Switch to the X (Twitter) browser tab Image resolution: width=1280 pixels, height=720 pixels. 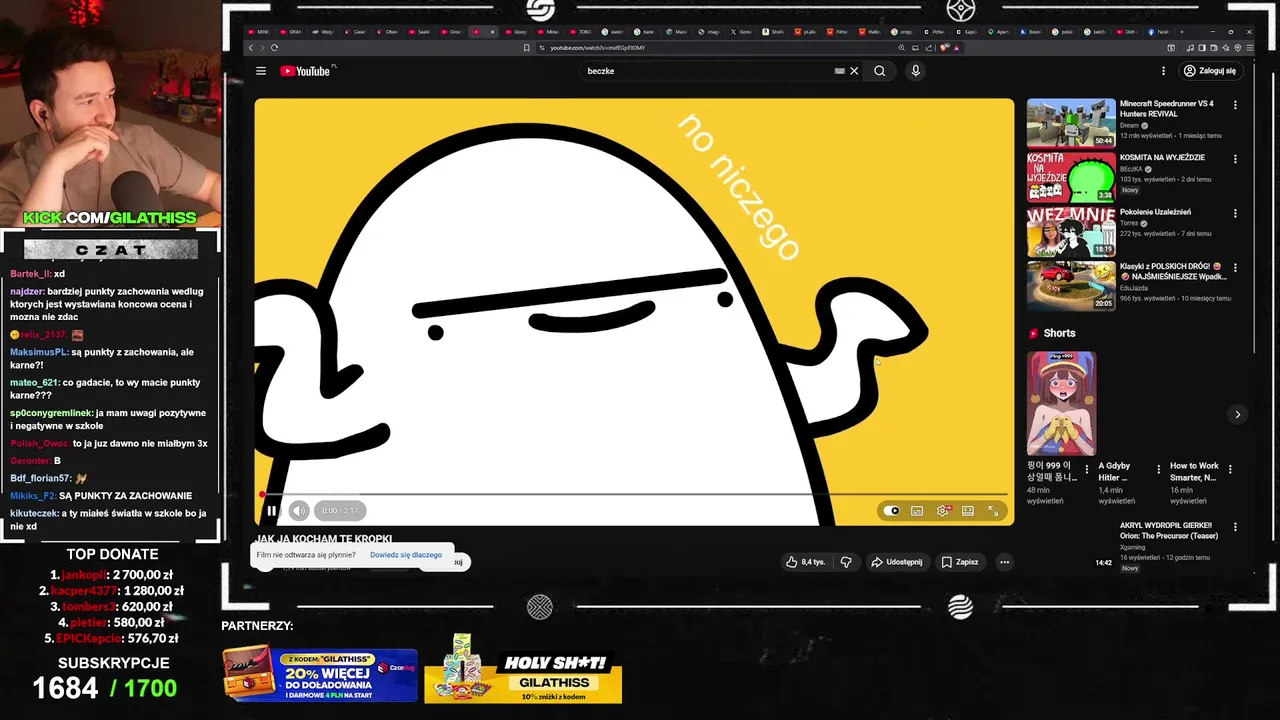click(x=739, y=32)
